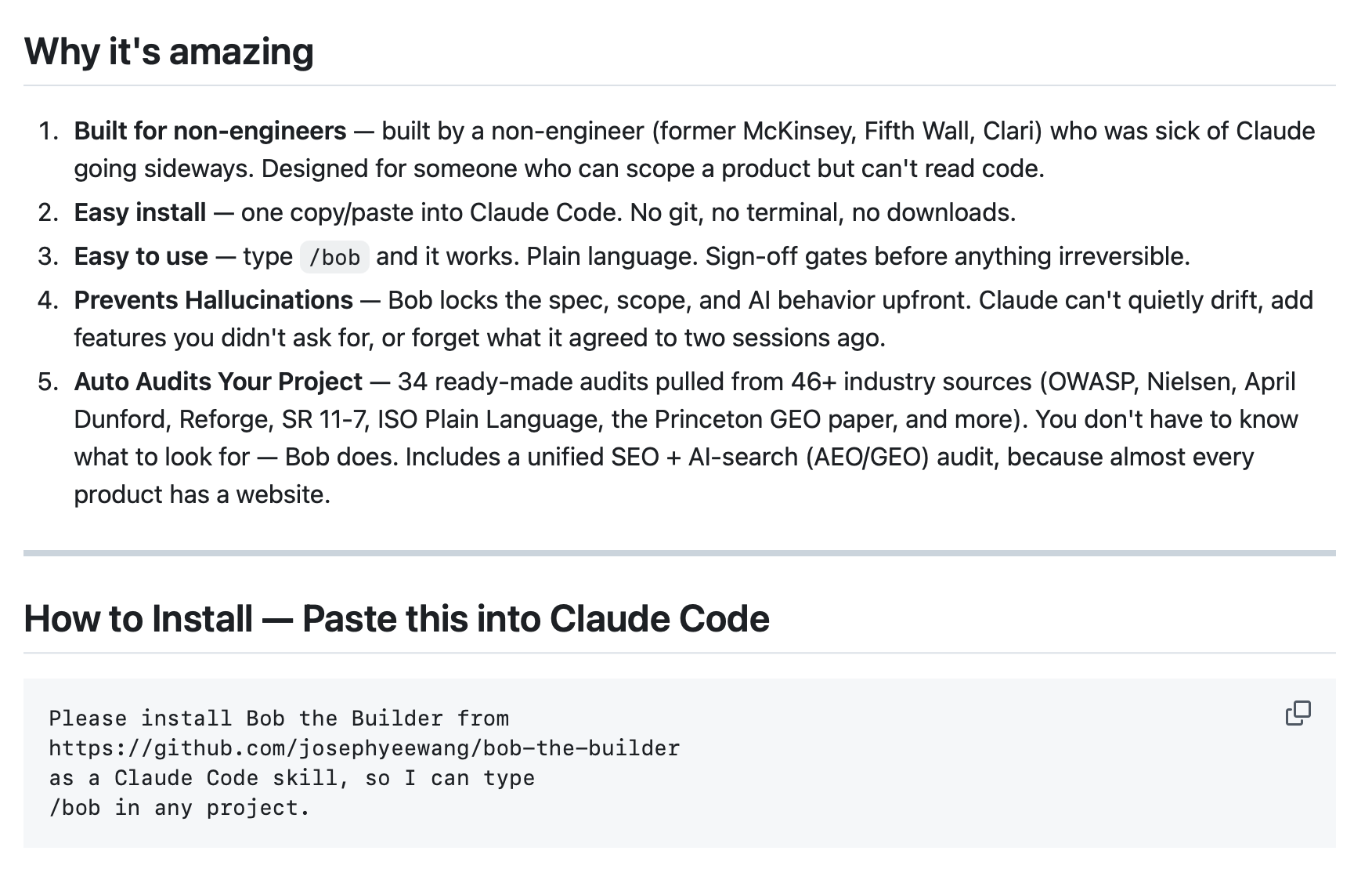Click the inline /bob code snippet
The image size is (1372, 876).
click(x=334, y=257)
